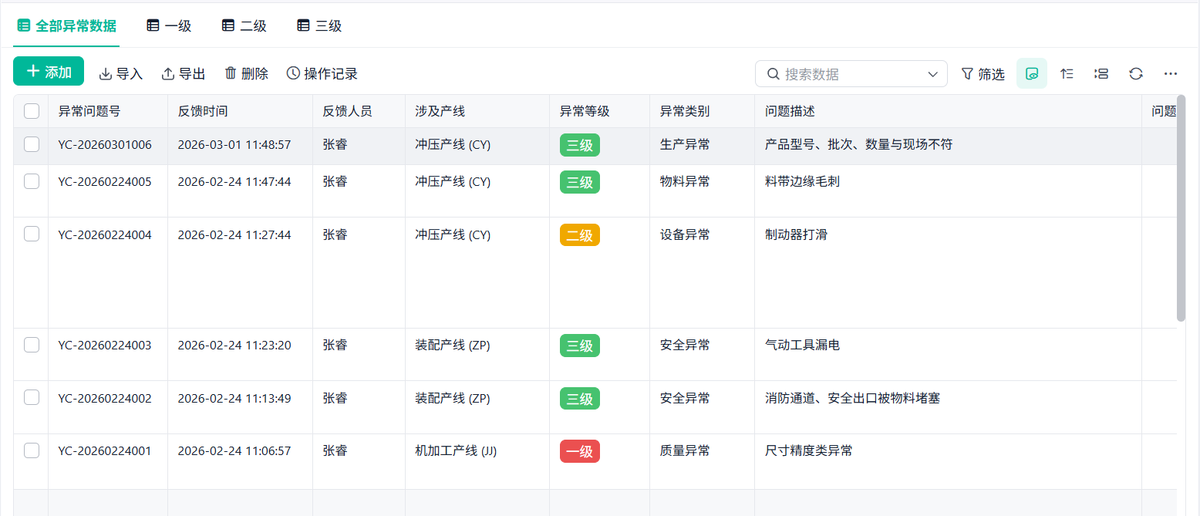Click the refresh data icon
Screen dimensions: 1200x516
1136,74
